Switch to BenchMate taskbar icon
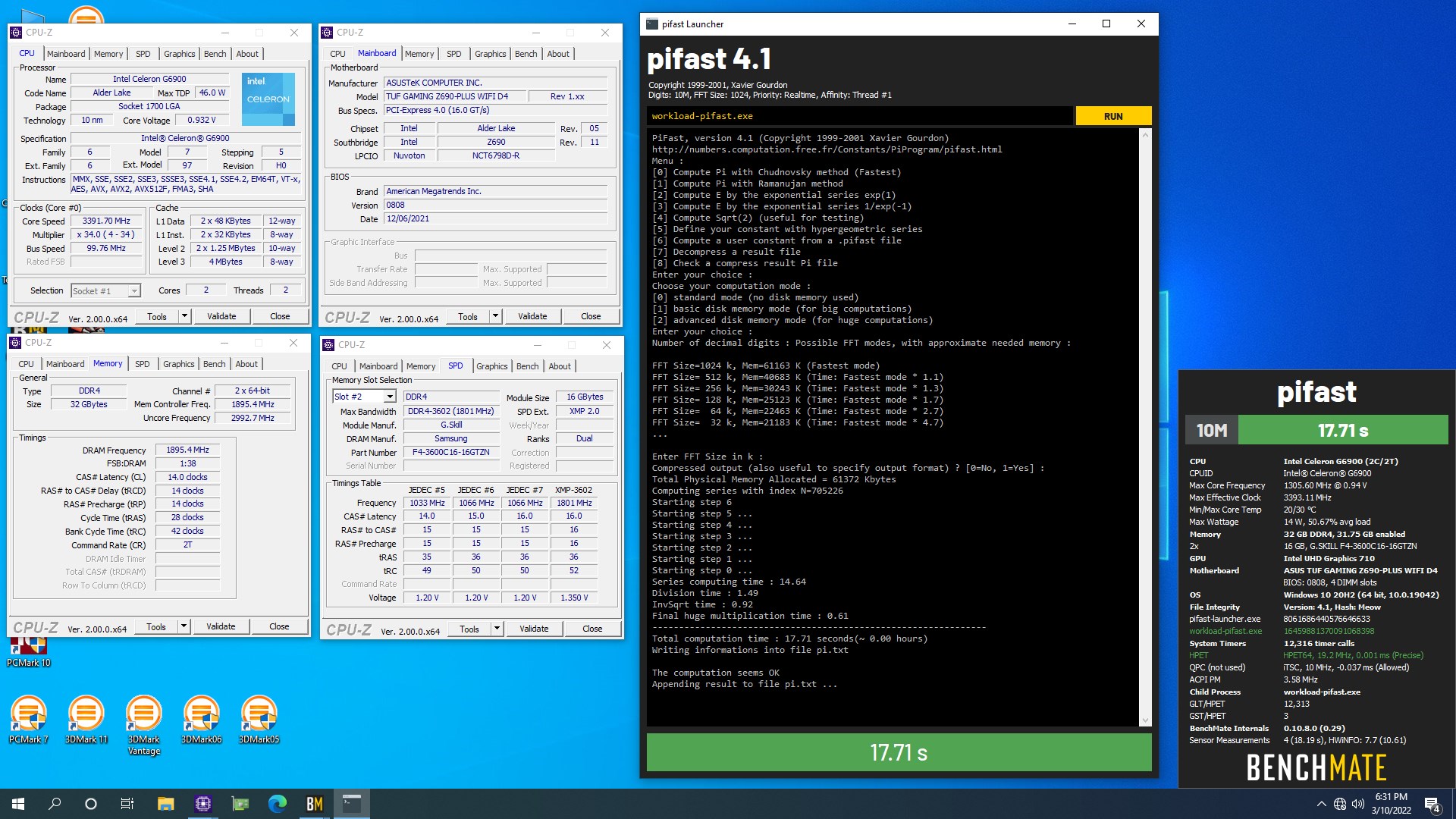Viewport: 1456px width, 819px height. 314,804
